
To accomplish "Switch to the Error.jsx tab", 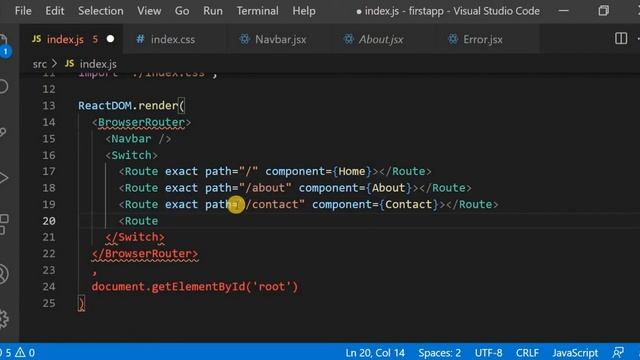I will [x=483, y=40].
